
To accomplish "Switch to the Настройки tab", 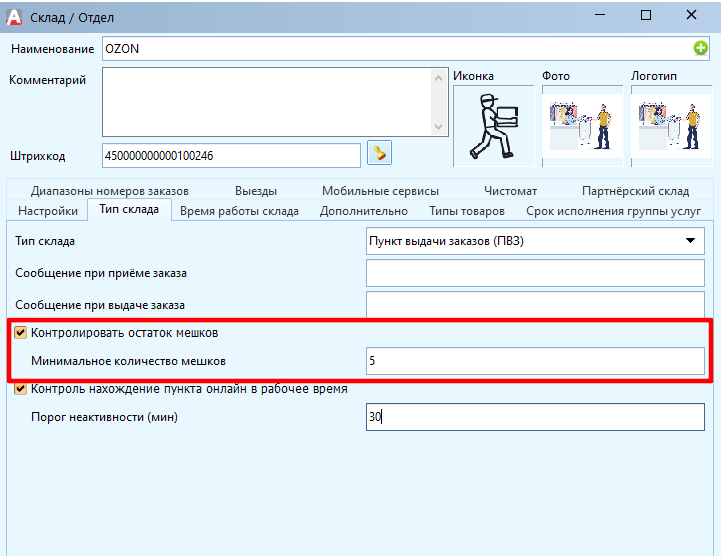I will point(47,211).
